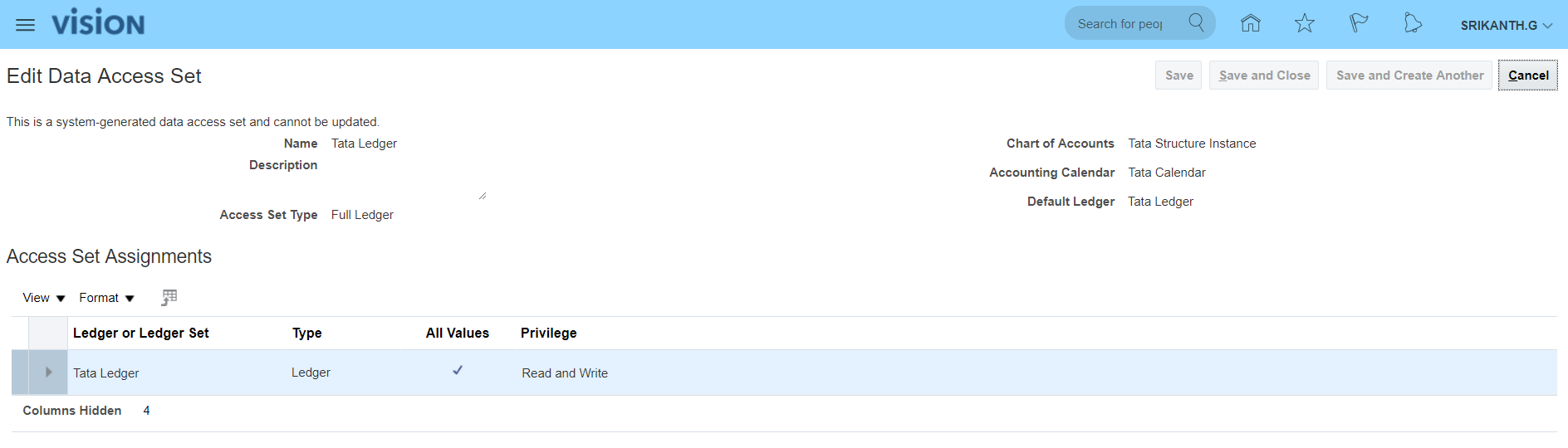Image resolution: width=1568 pixels, height=448 pixels.
Task: Click the search magnifier icon
Action: (1196, 22)
